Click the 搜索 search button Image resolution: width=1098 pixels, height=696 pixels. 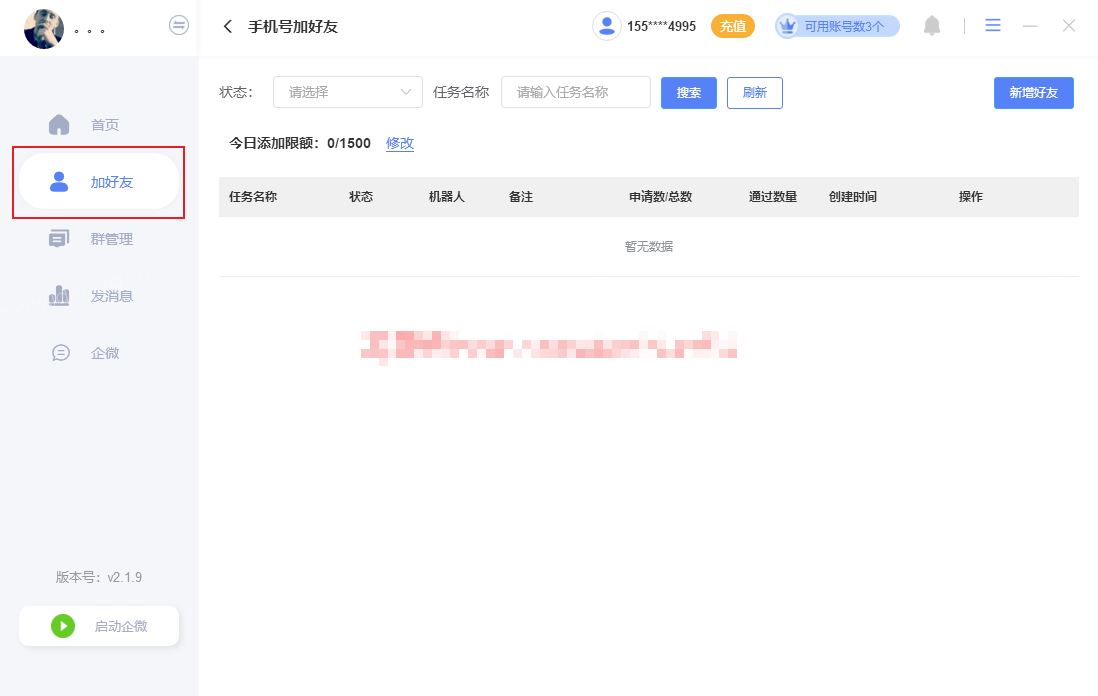pos(688,92)
